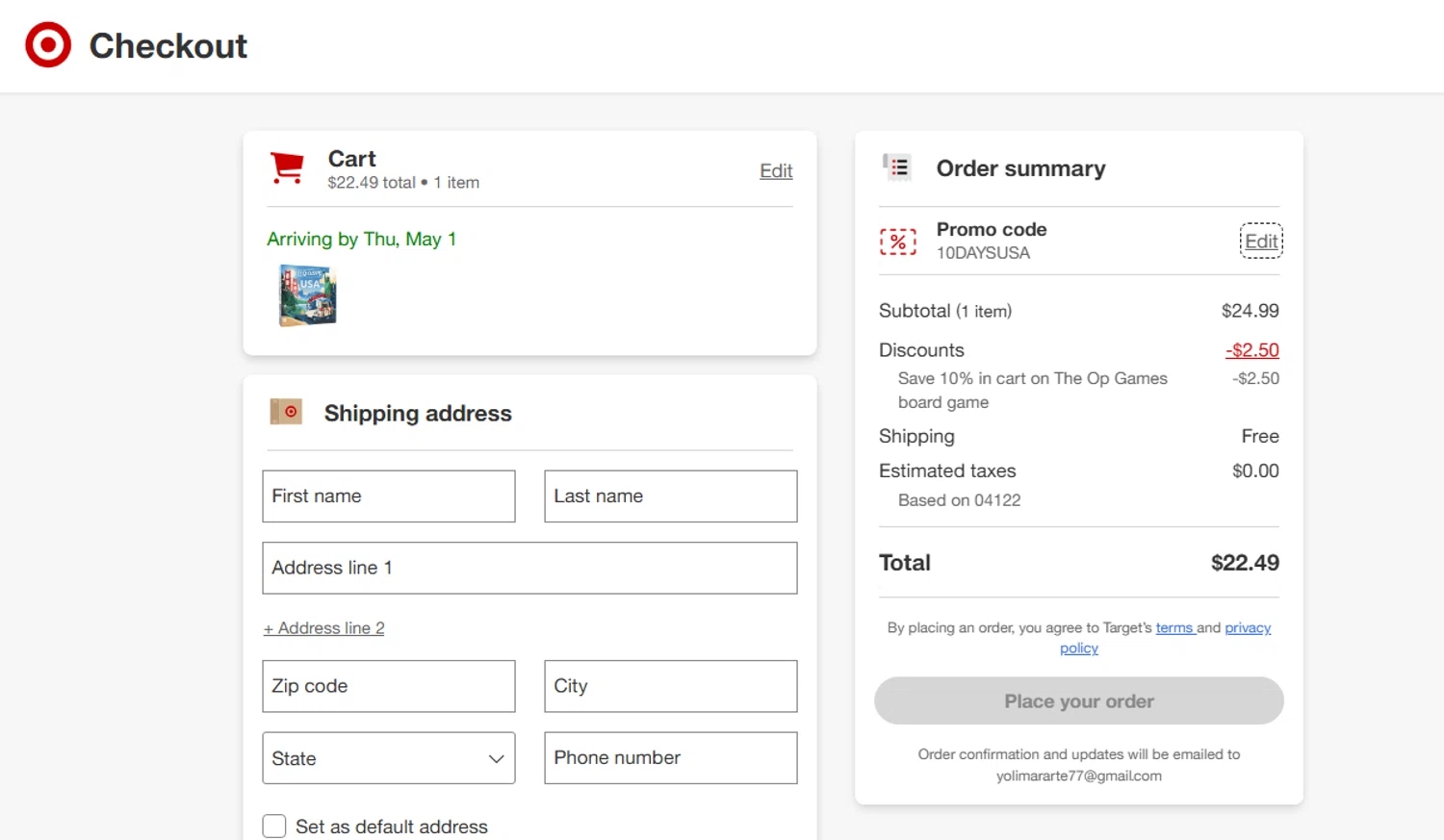Click the Zip code field

pyautogui.click(x=388, y=686)
